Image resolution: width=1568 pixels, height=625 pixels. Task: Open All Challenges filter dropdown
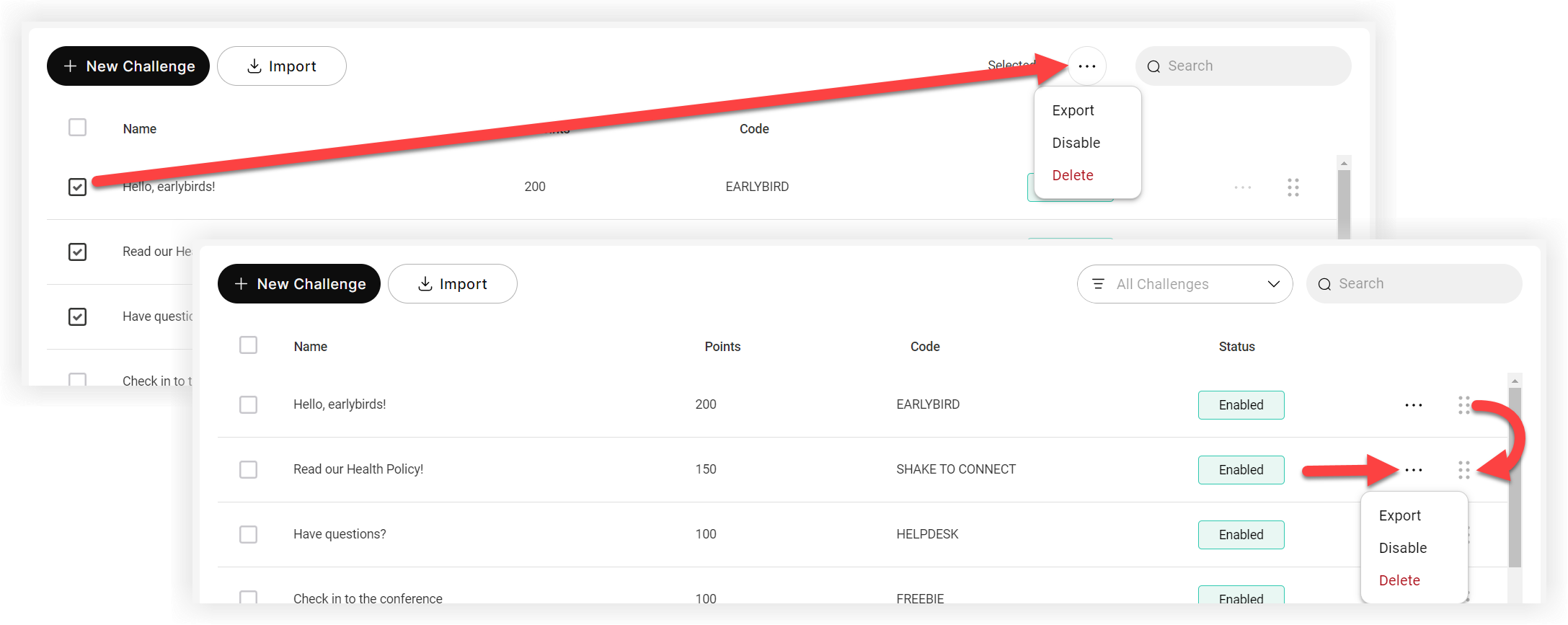tap(1185, 284)
